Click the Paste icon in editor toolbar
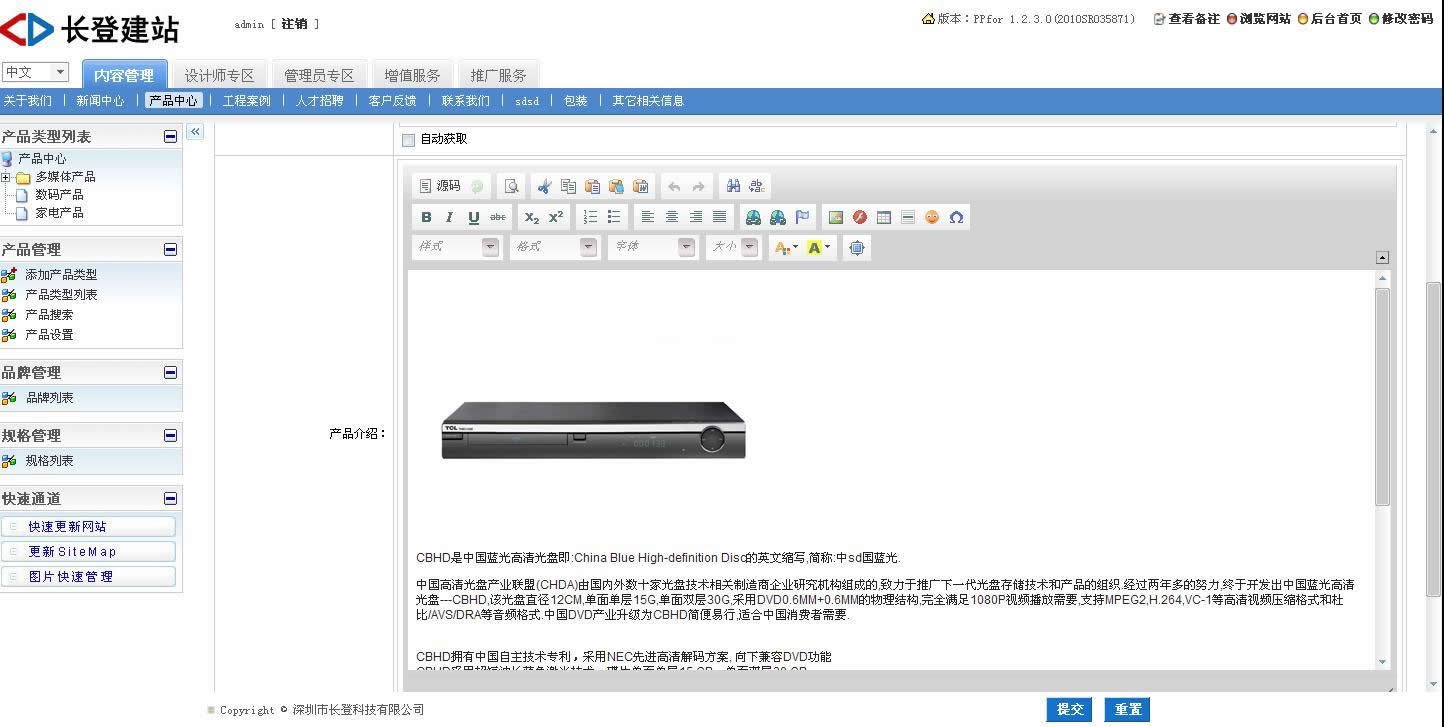Image resolution: width=1444 pixels, height=727 pixels. [592, 186]
